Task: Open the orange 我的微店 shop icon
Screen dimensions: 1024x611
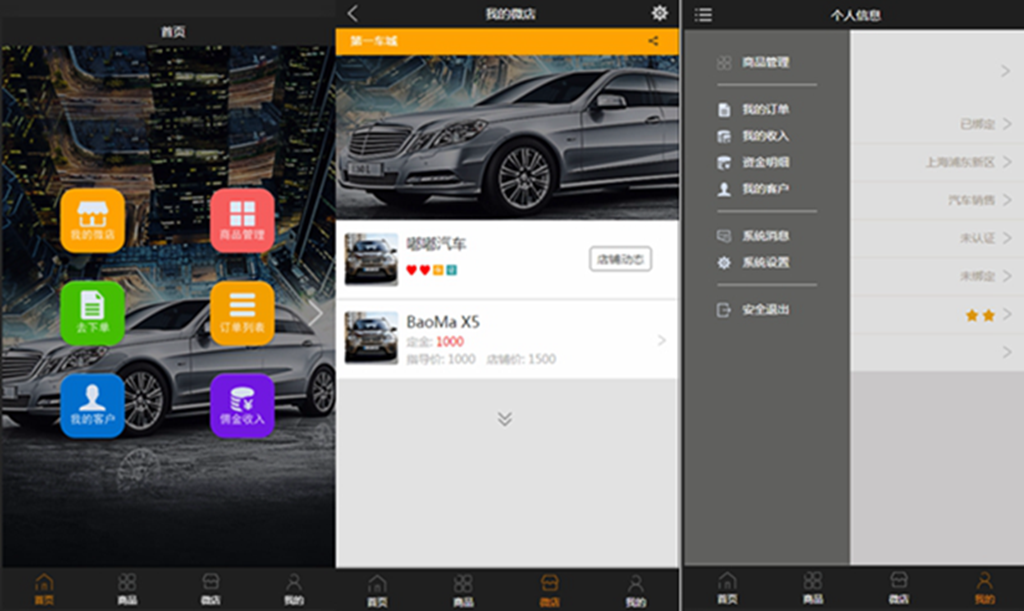Action: tap(92, 220)
